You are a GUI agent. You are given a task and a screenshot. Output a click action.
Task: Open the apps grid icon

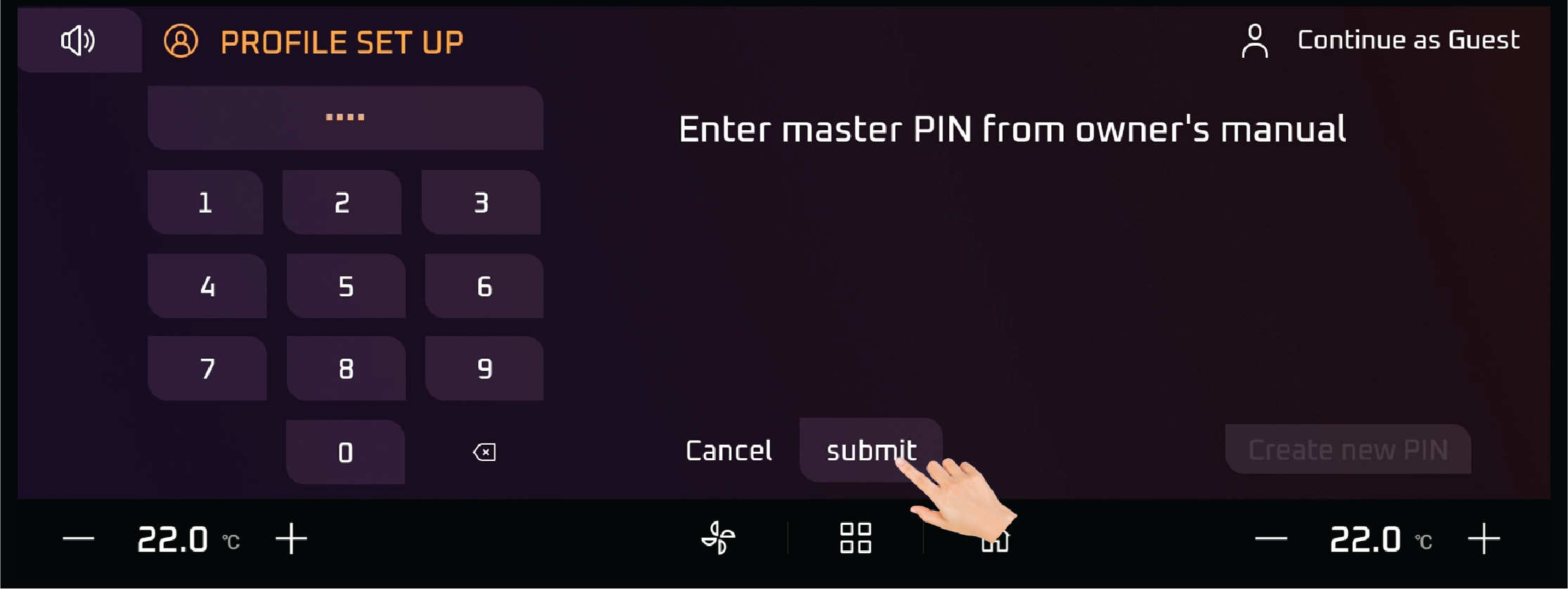[856, 538]
